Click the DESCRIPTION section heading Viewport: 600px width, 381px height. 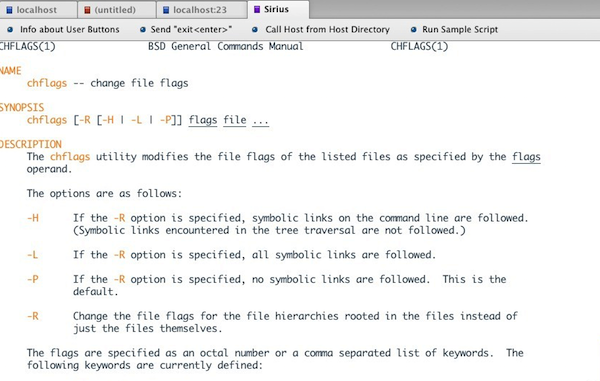[x=31, y=144]
